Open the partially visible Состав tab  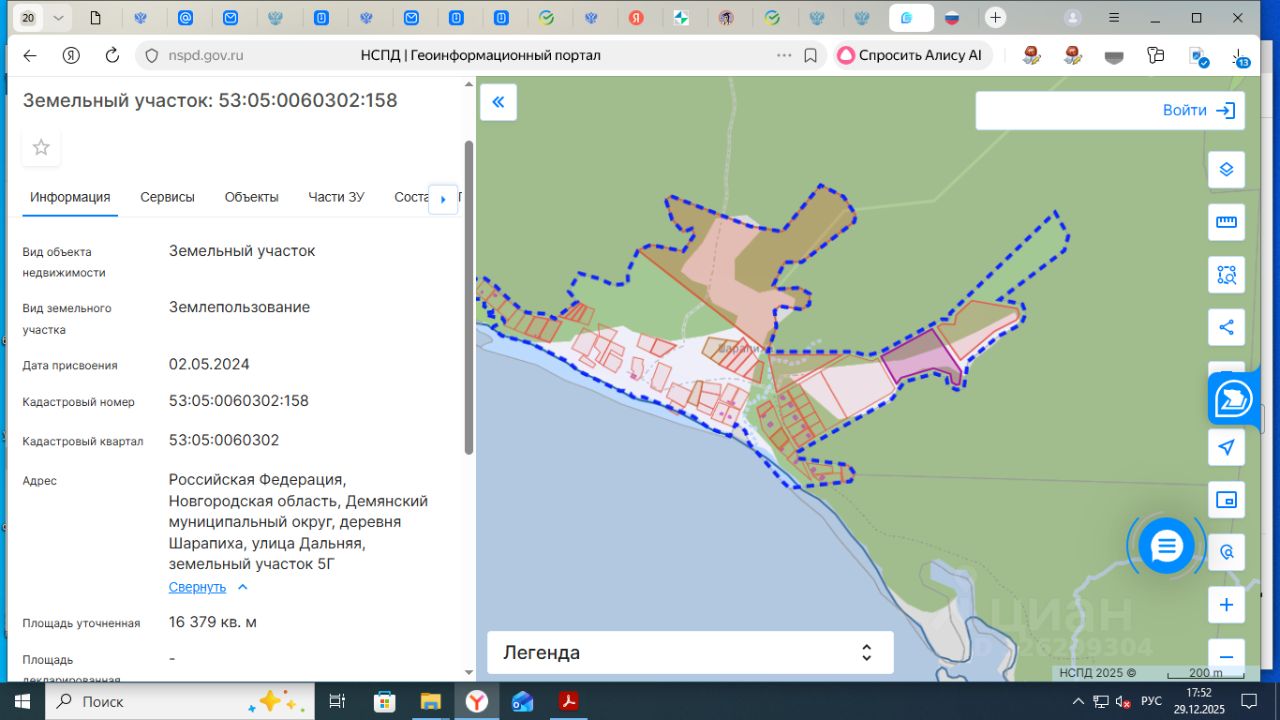tap(412, 197)
